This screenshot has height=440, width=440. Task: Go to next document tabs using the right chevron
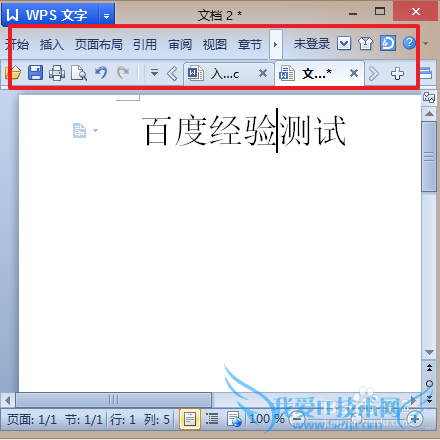[374, 73]
